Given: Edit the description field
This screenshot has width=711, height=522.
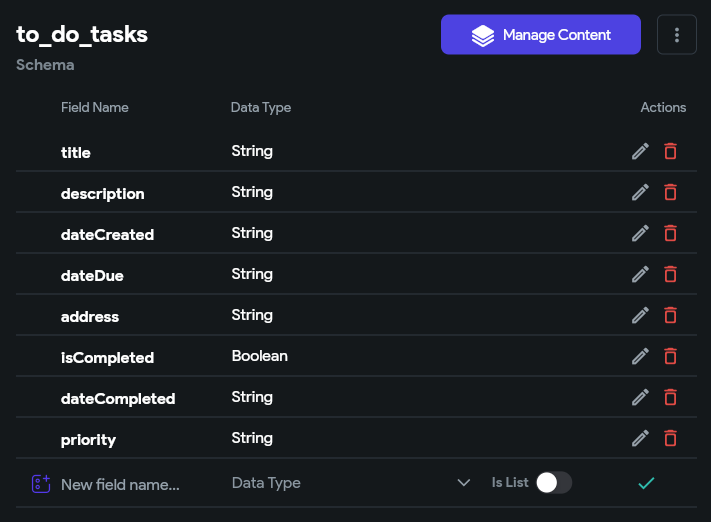Looking at the screenshot, I should (640, 192).
